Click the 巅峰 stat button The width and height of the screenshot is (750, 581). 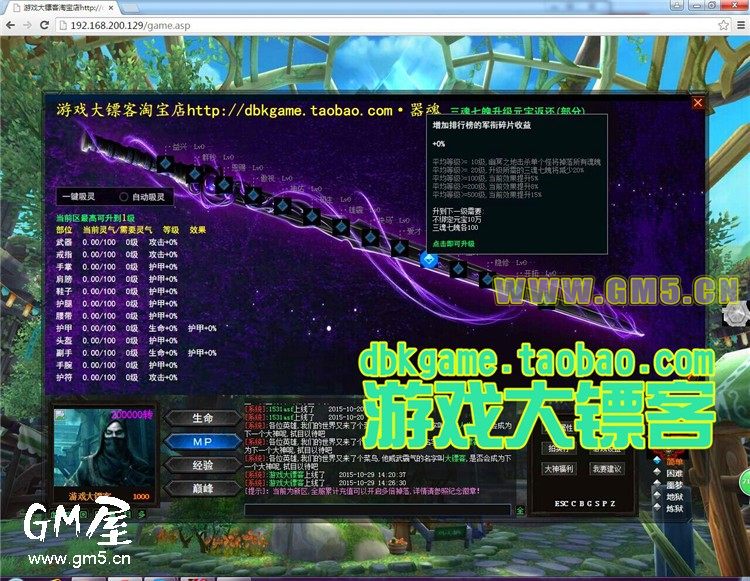click(203, 488)
